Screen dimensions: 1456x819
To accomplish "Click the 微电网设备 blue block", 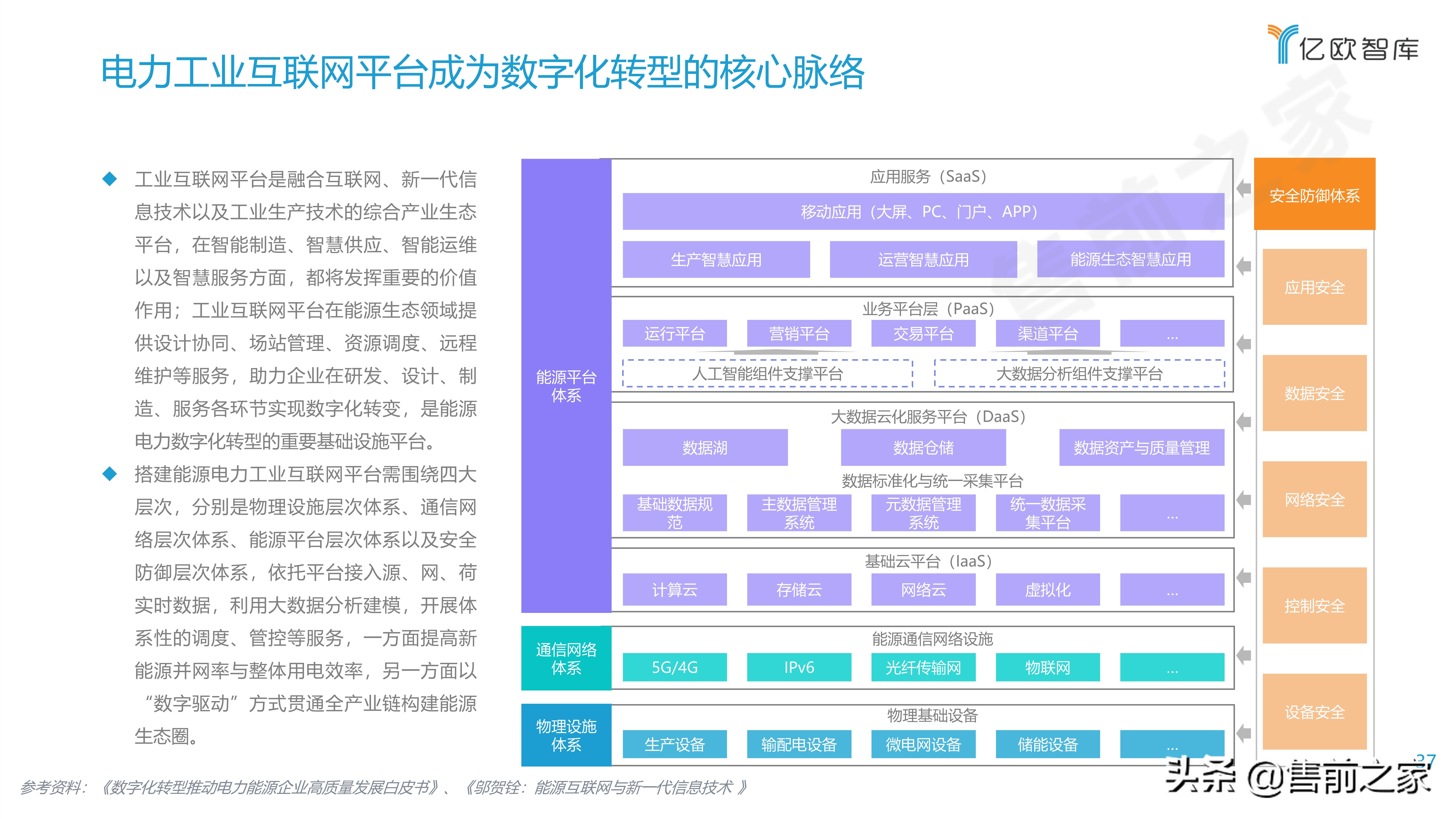I will [923, 744].
